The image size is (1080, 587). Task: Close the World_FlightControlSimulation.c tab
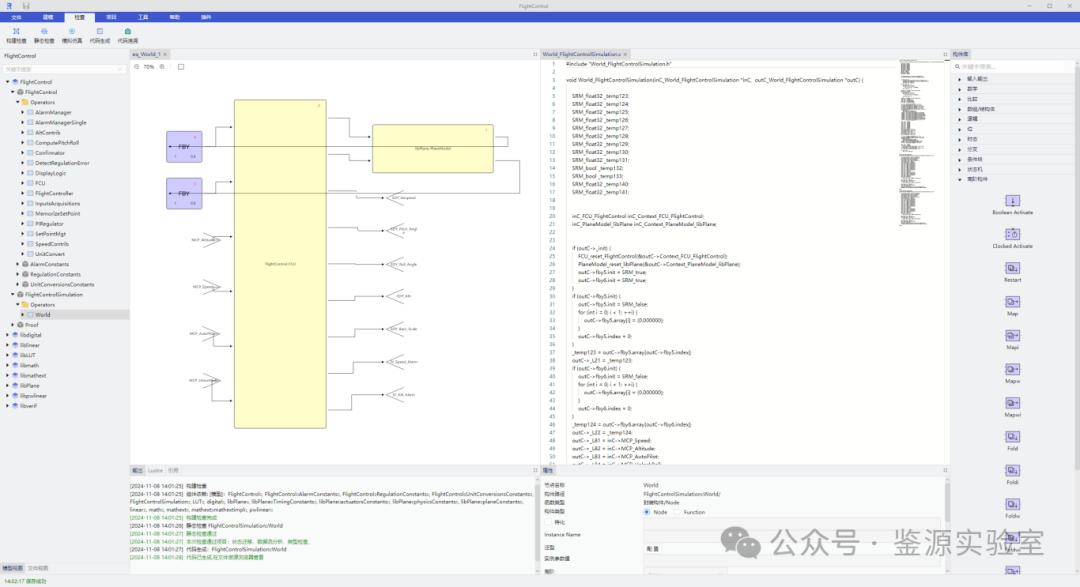(x=625, y=54)
